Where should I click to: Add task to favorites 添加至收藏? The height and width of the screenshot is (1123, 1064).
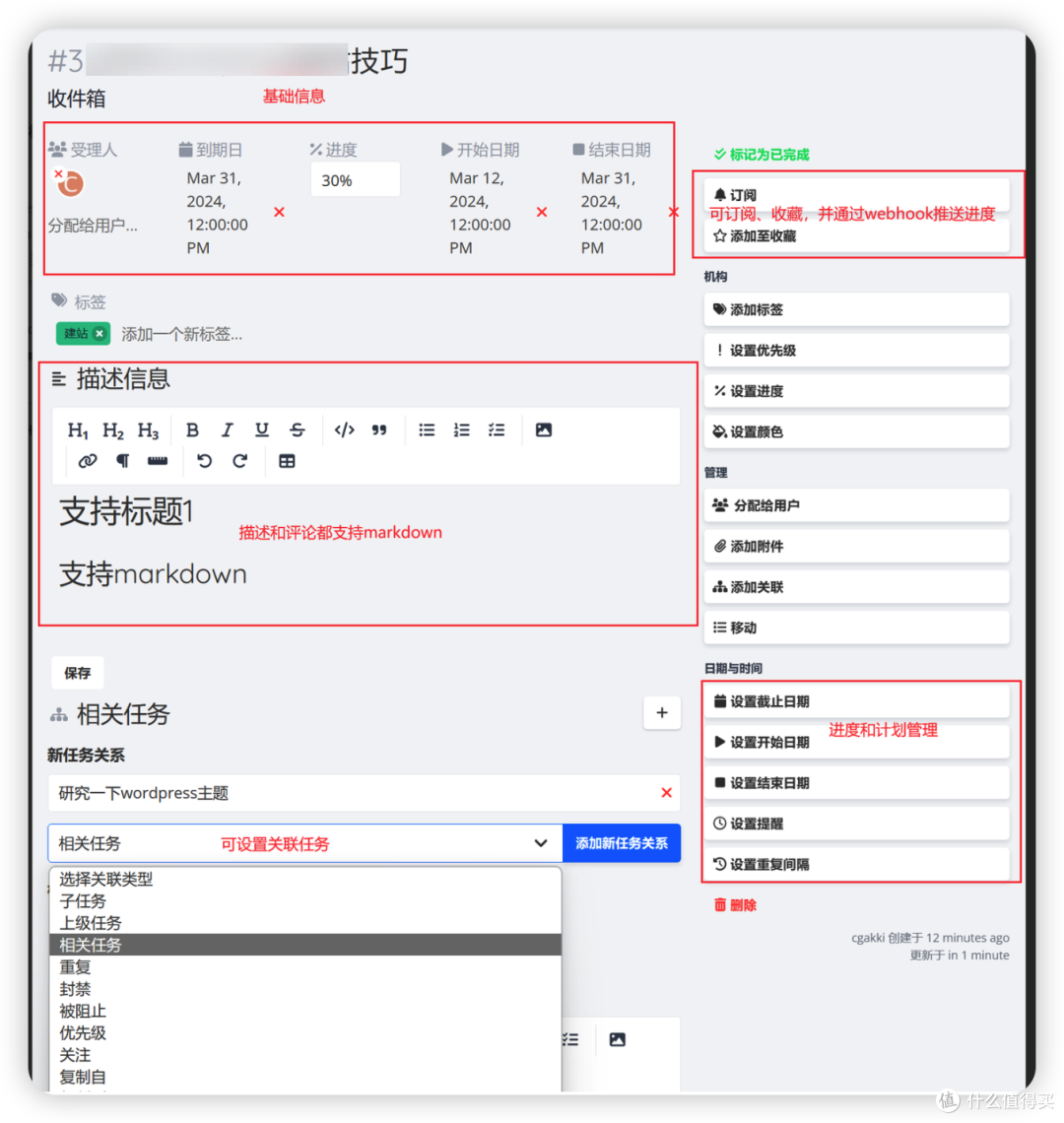pyautogui.click(x=857, y=235)
